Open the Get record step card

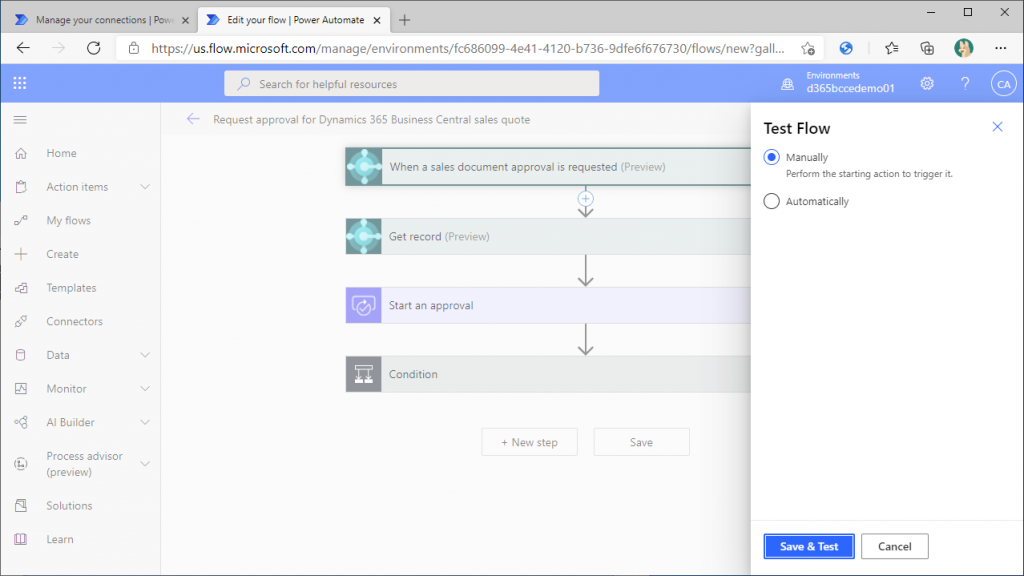coord(548,236)
